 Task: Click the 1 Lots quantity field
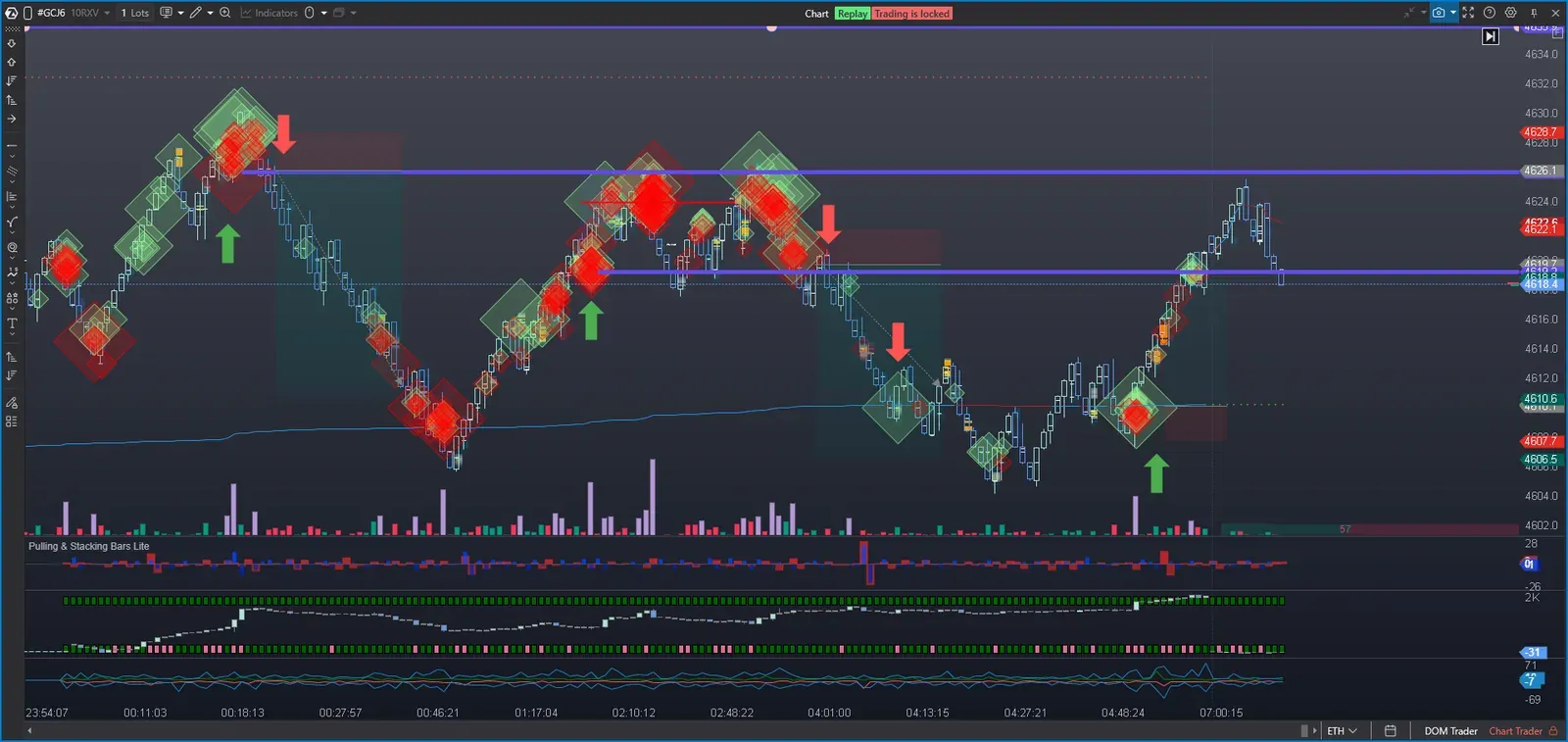pos(135,13)
